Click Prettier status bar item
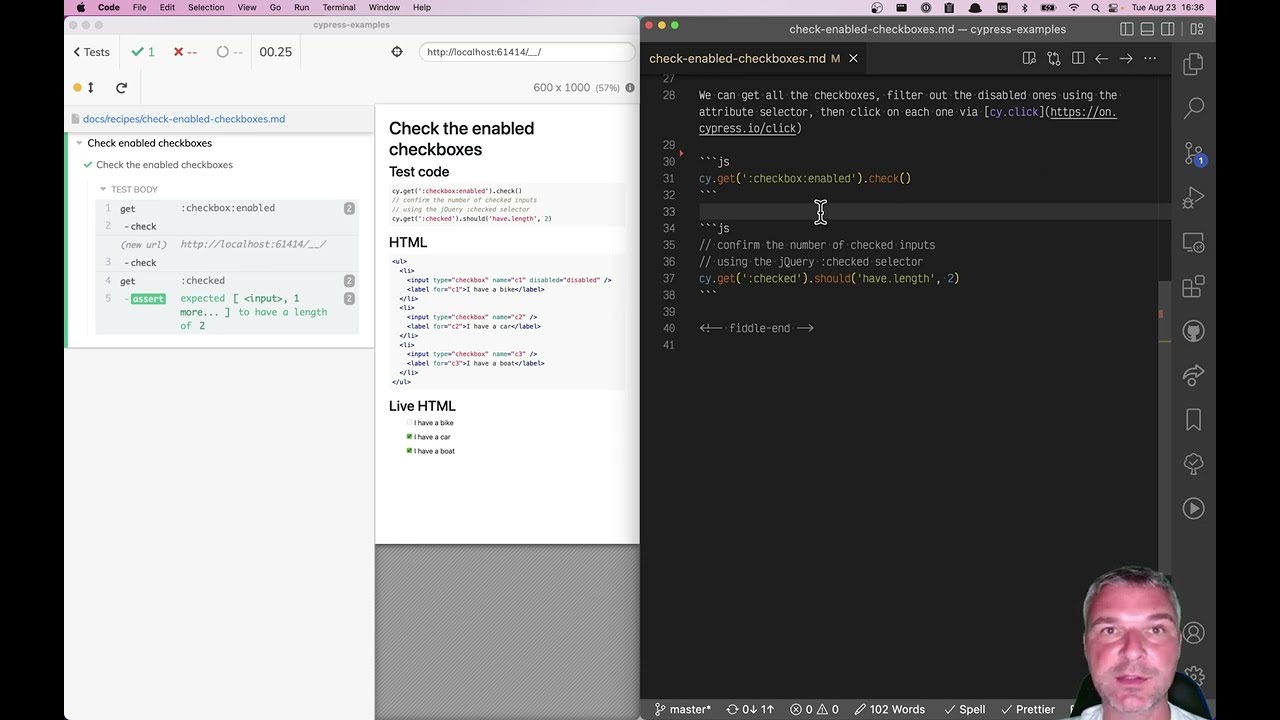Screen dimensions: 1280x720 (1027, 709)
